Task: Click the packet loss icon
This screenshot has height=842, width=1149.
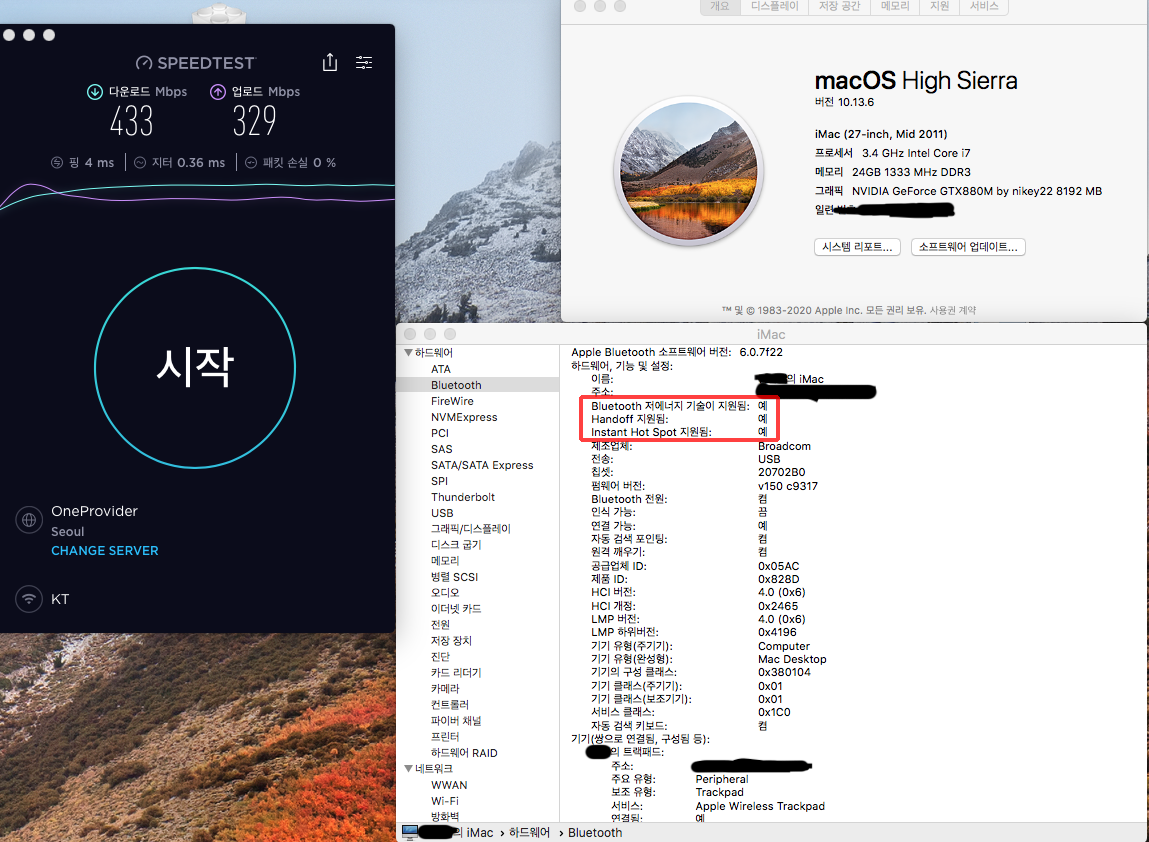Action: [x=251, y=163]
